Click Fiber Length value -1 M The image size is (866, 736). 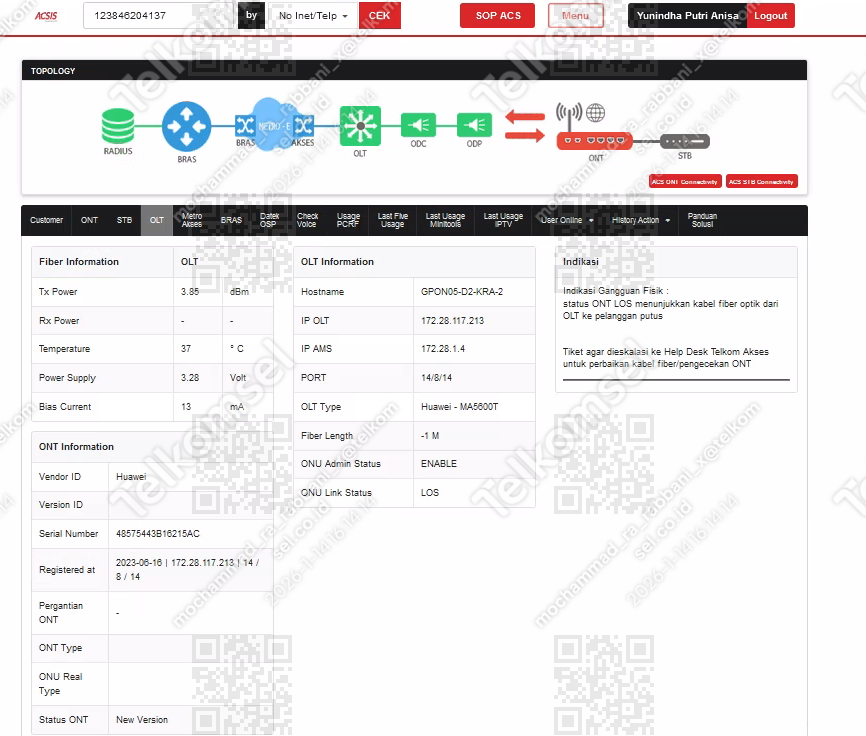pyautogui.click(x=430, y=436)
